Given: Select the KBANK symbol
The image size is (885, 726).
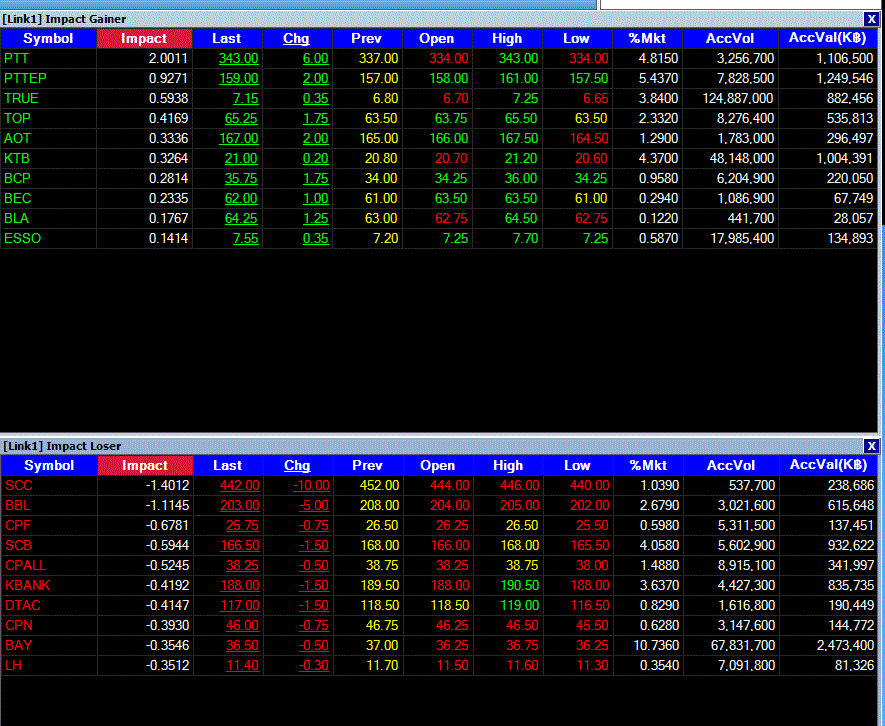Looking at the screenshot, I should coord(28,585).
